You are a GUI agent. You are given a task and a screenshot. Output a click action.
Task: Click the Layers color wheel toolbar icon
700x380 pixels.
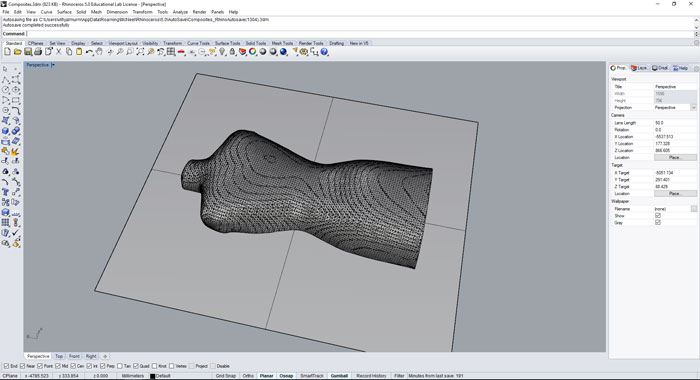[x=253, y=52]
